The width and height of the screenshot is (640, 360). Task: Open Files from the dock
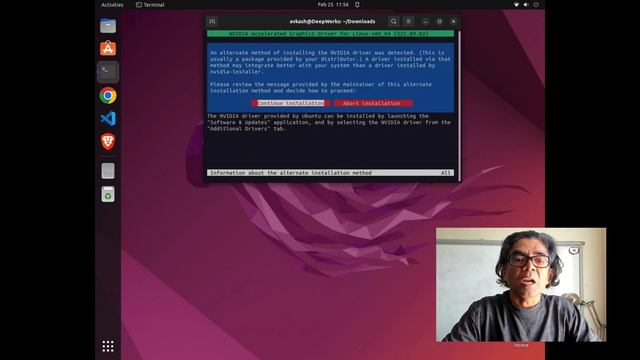pyautogui.click(x=108, y=26)
